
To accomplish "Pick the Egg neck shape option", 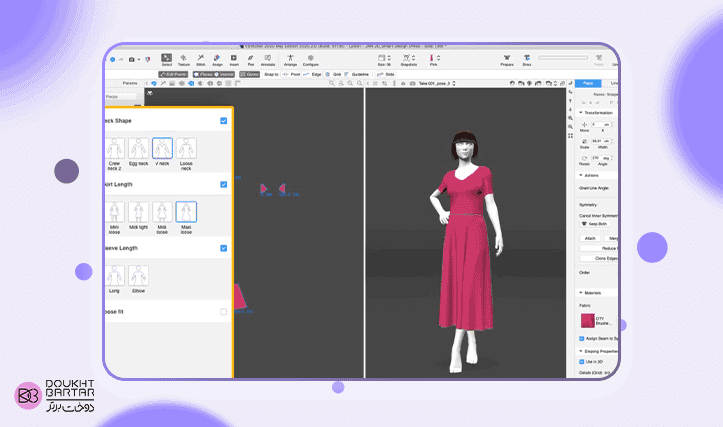I will 139,150.
